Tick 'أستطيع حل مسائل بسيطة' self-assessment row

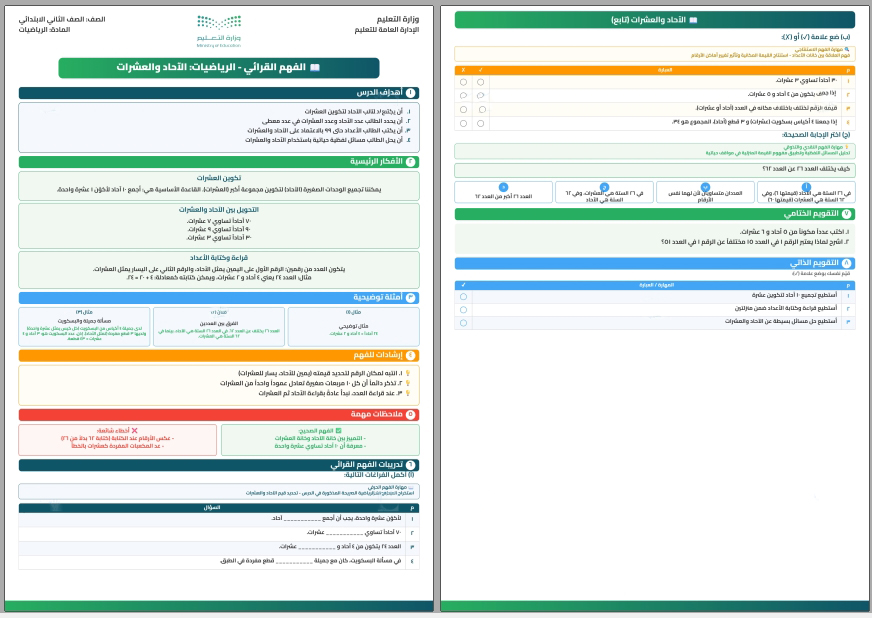(463, 323)
